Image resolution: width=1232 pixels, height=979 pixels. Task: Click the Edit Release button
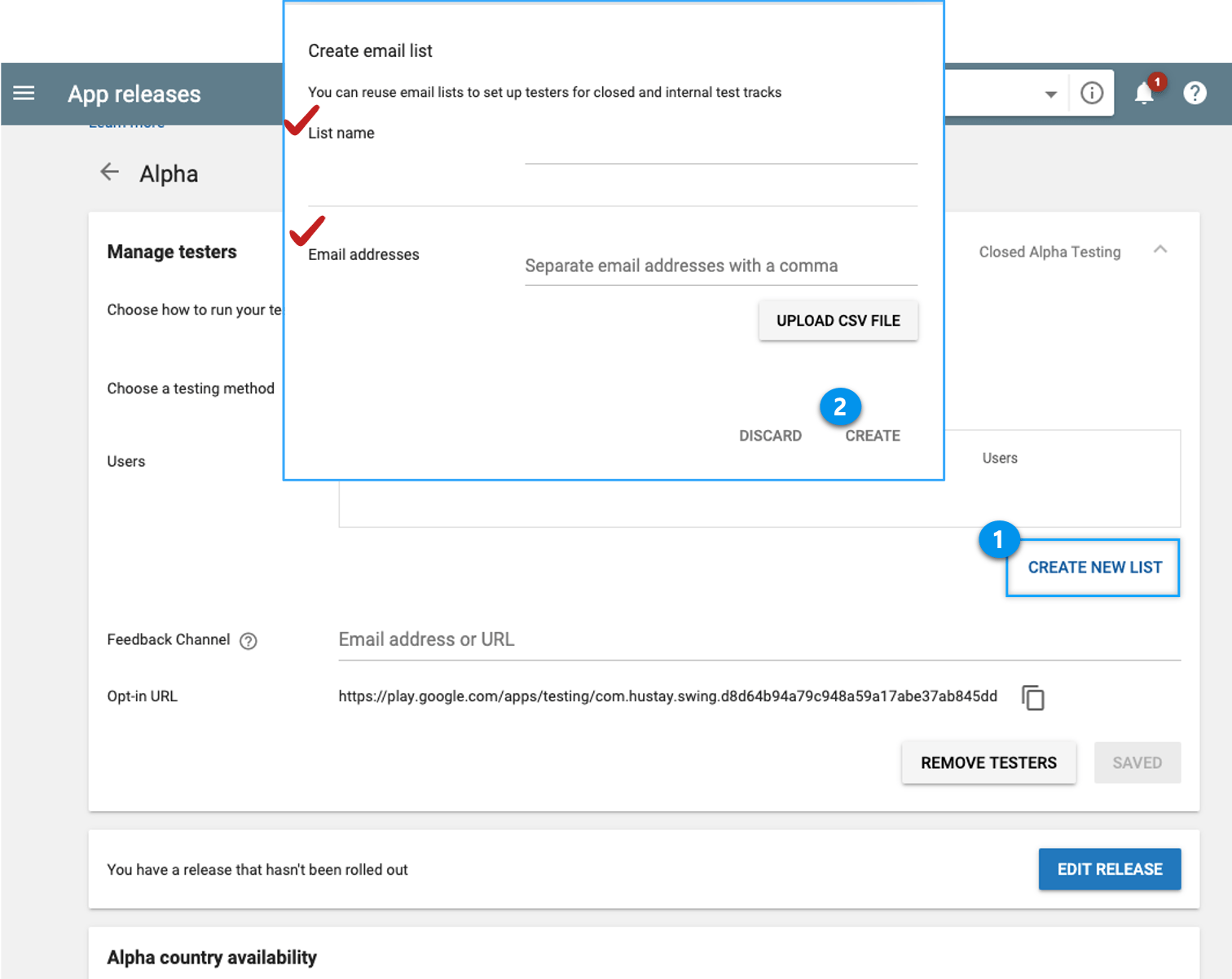[1109, 869]
